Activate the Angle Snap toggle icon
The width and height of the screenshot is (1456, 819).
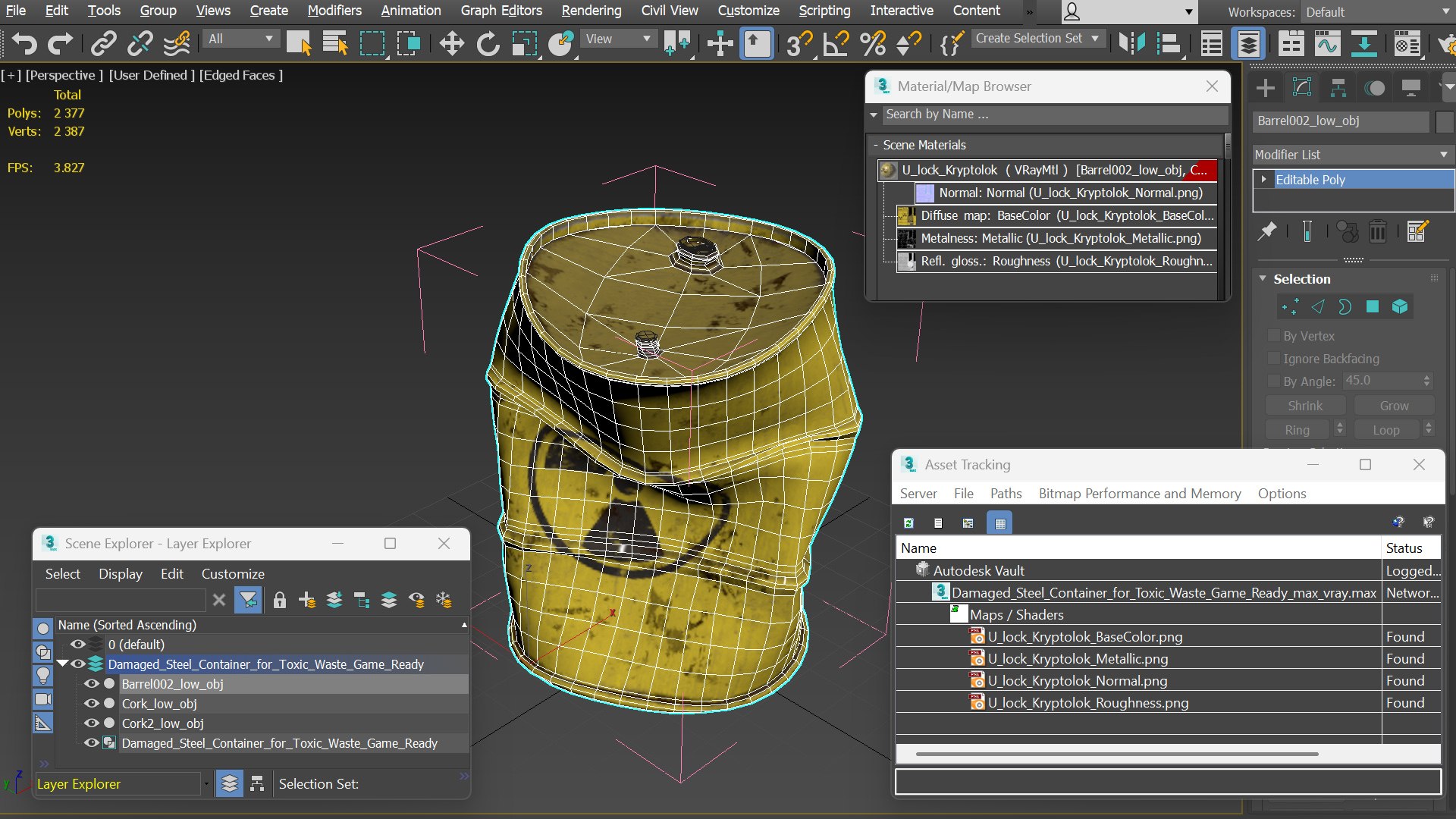point(836,43)
